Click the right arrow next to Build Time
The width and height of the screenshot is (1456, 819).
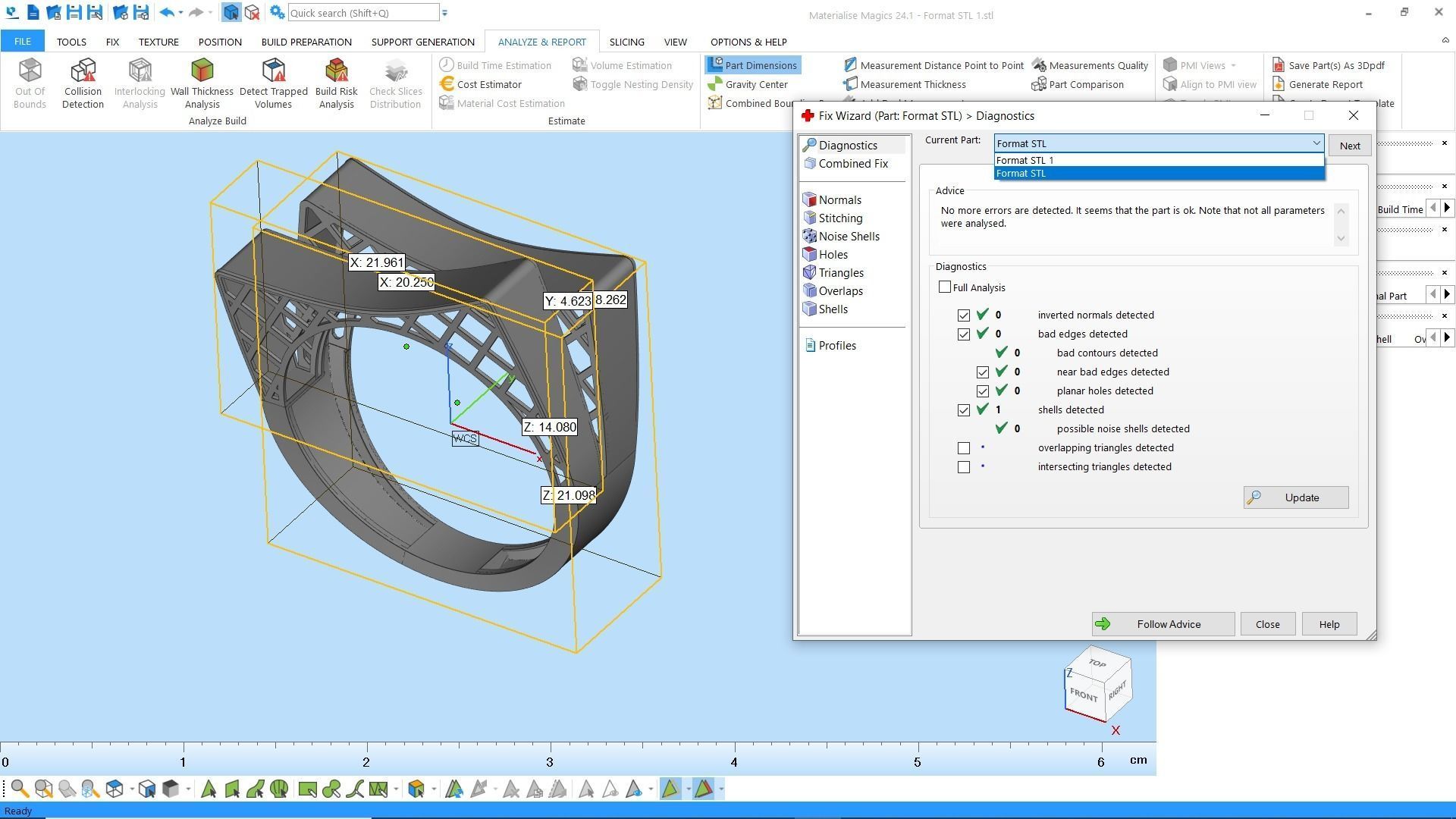pos(1447,208)
